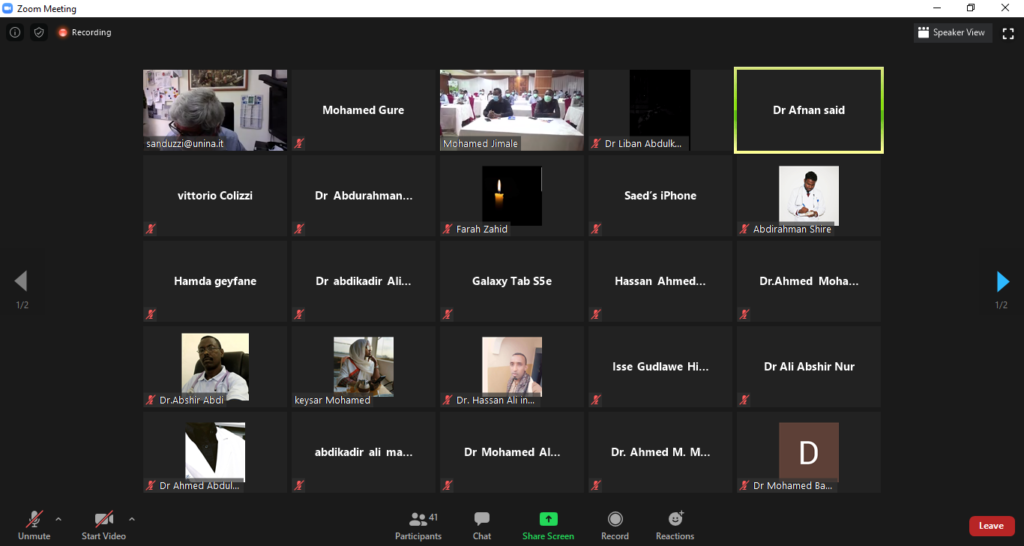Open the Participants panel
Image resolution: width=1024 pixels, height=546 pixels.
tap(418, 525)
